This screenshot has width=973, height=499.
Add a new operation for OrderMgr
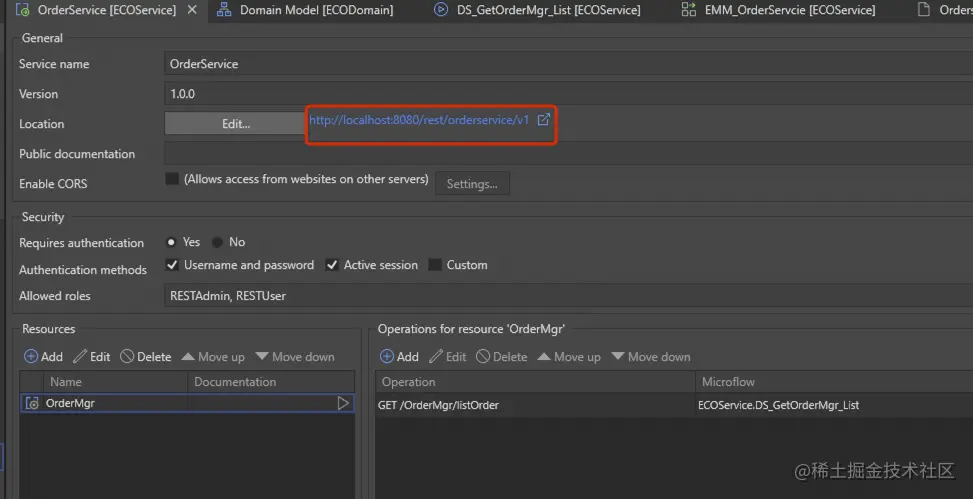(399, 357)
